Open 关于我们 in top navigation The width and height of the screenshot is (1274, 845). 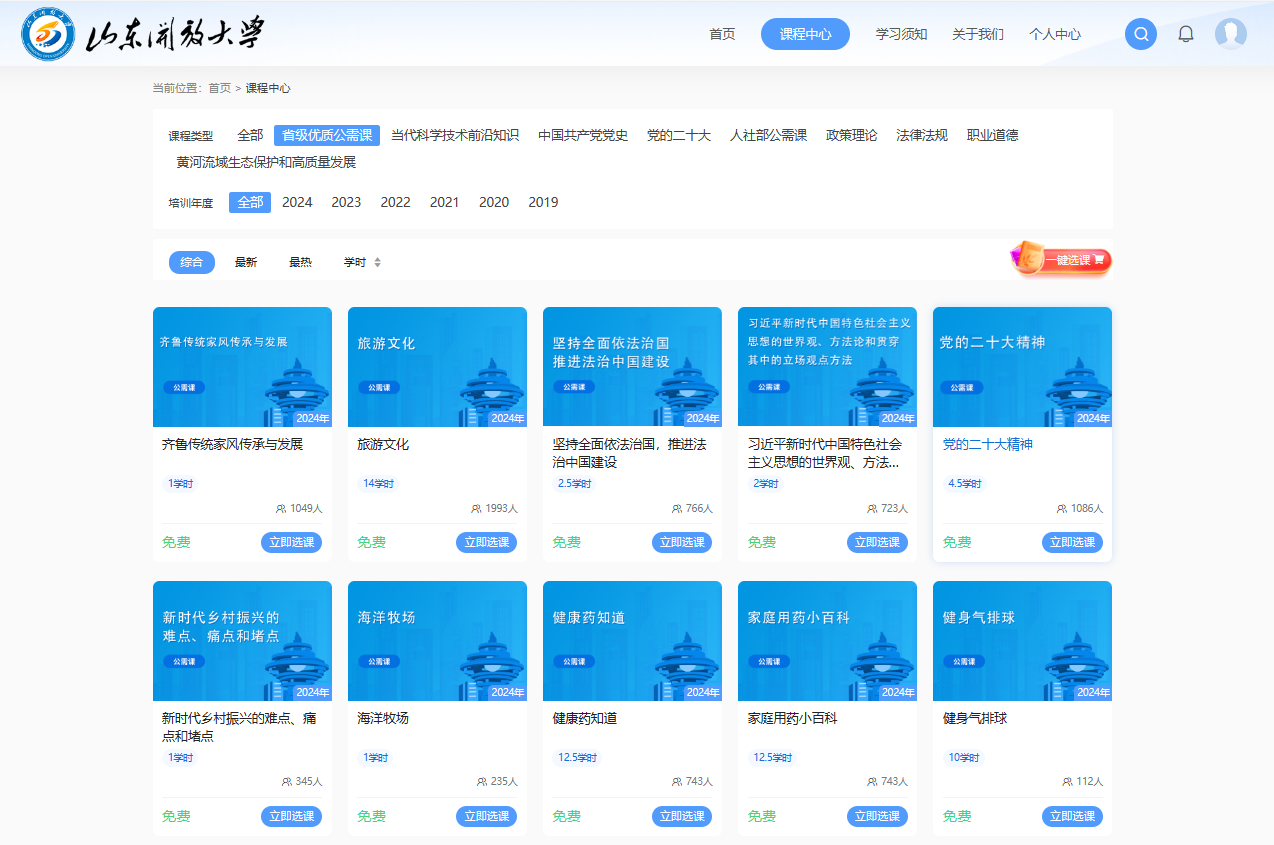[x=978, y=34]
